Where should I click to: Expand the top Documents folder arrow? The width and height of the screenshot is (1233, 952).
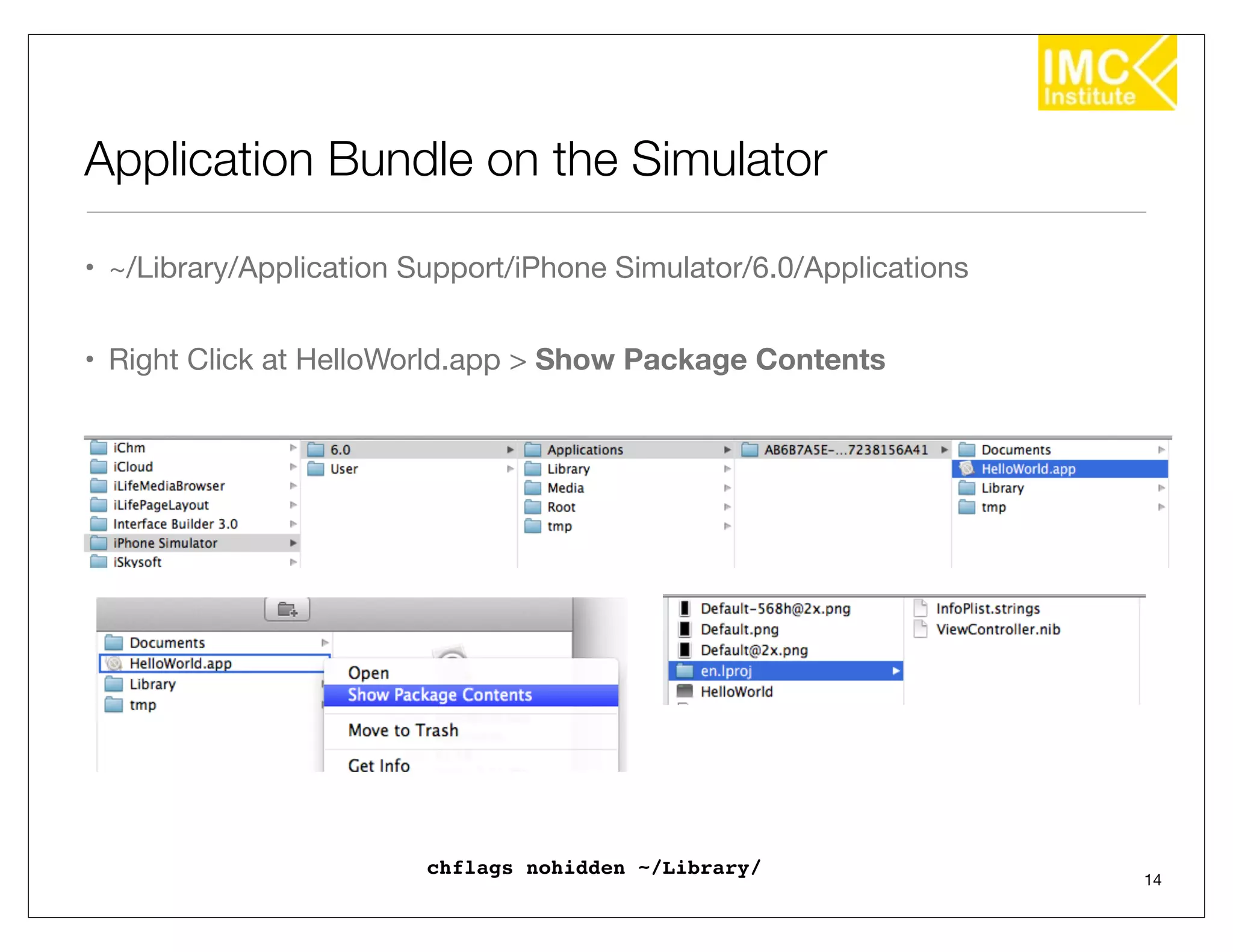click(x=1161, y=450)
